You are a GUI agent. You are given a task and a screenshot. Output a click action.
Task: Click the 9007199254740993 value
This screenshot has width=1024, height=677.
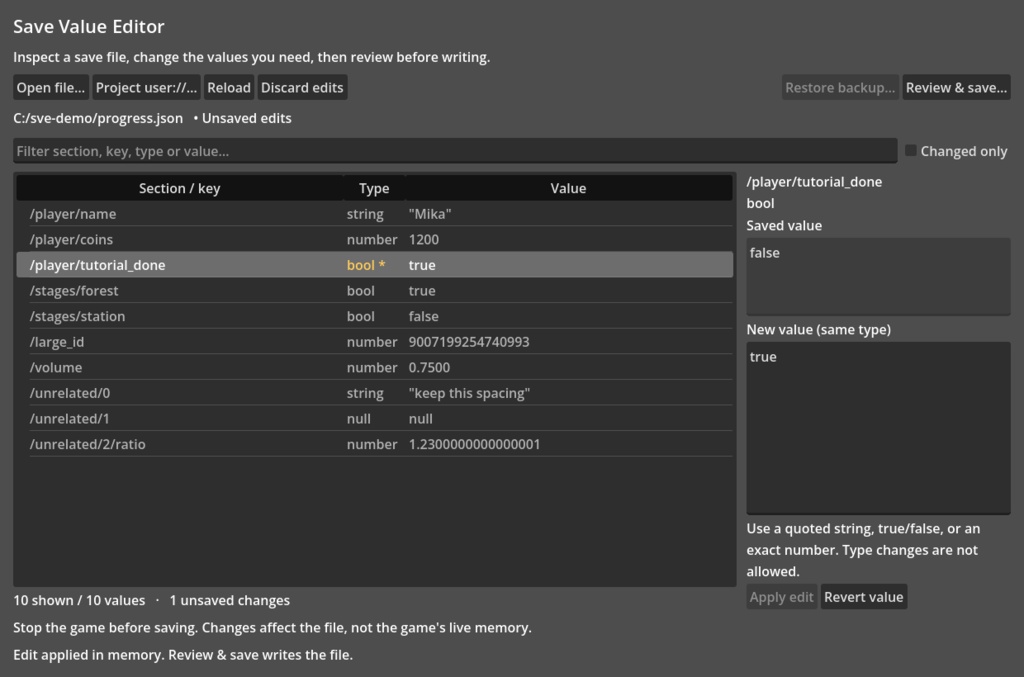469,341
